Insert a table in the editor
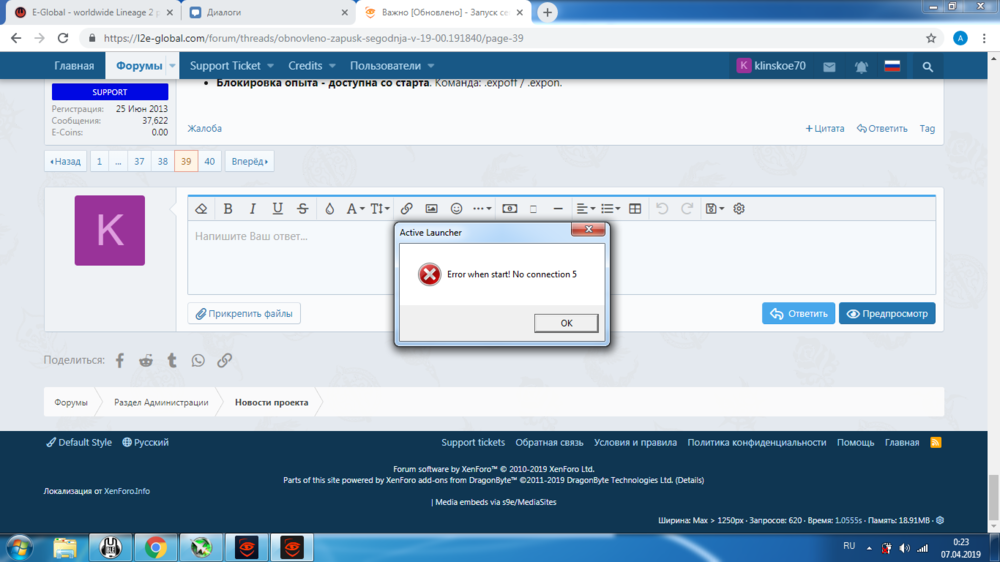Screen dimensions: 1000x562 (x=635, y=209)
